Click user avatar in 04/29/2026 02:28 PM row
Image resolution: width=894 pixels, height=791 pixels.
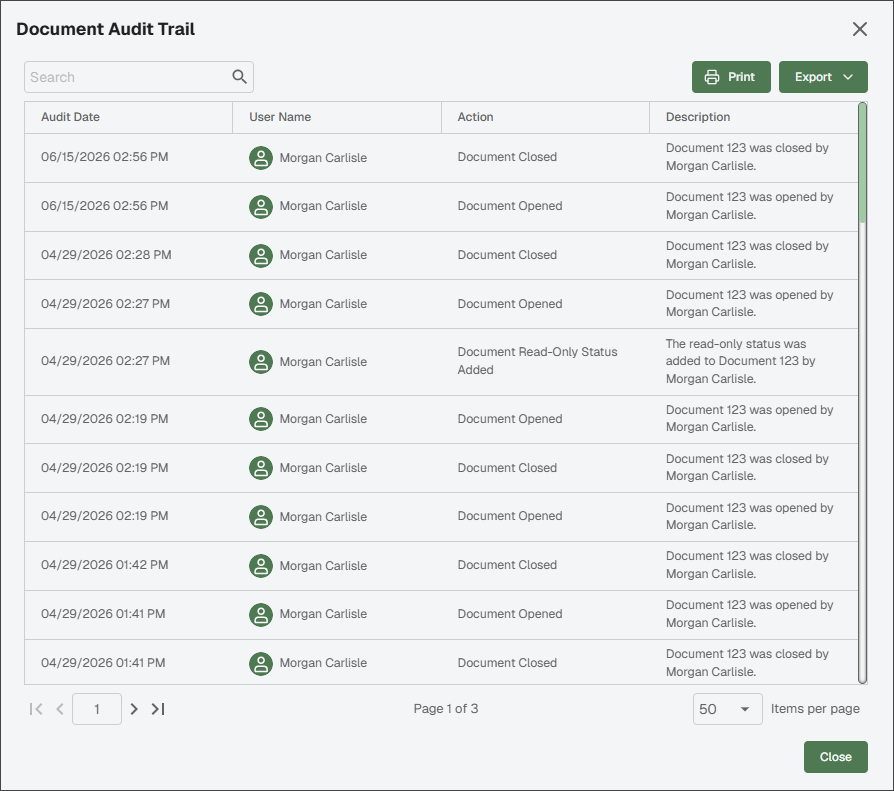click(x=261, y=255)
